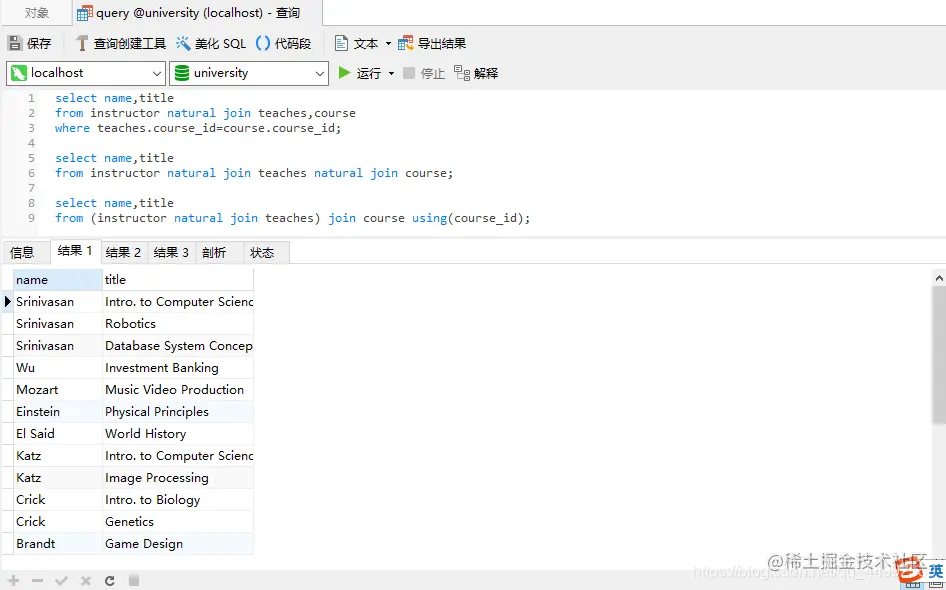
Task: Click the results vertical scrollbar thumb
Action: pyautogui.click(x=939, y=356)
